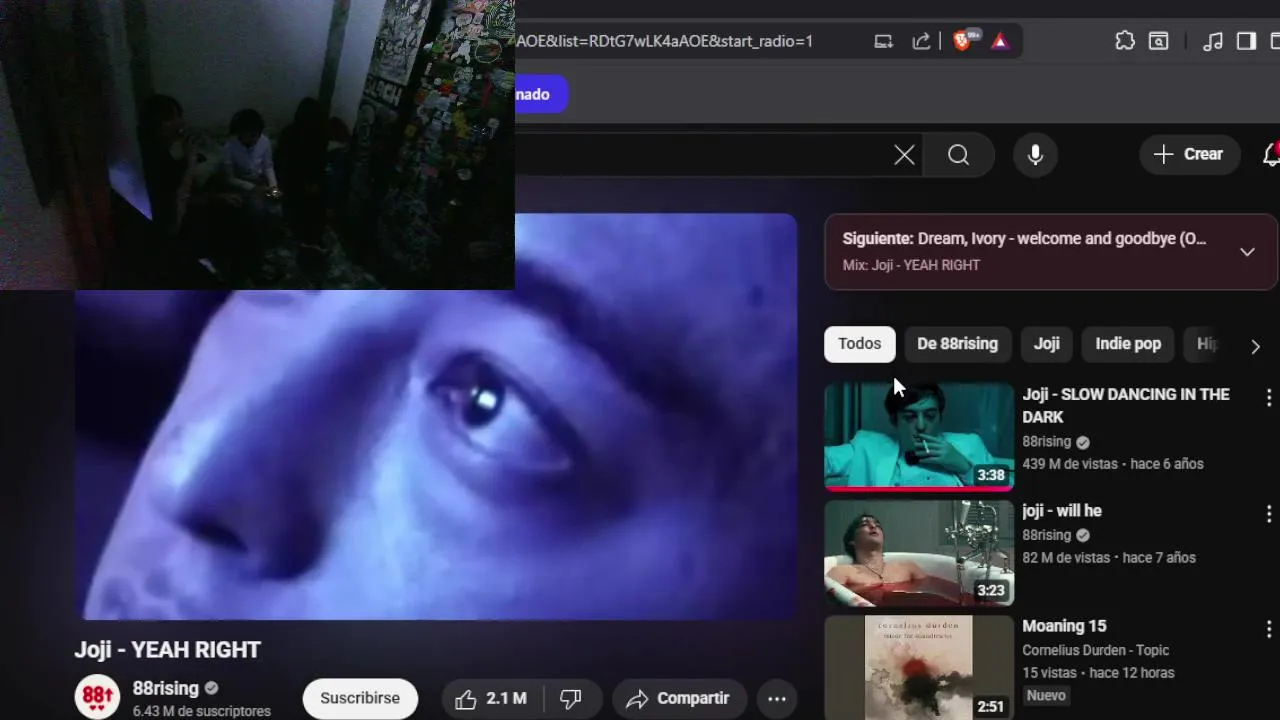Click the tab search icon in toolbar

coord(1158,41)
